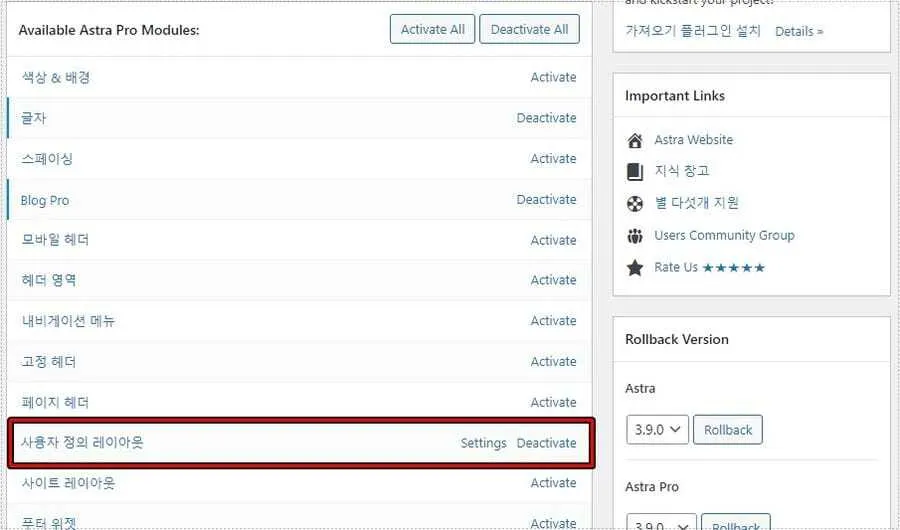Select the 페이지 헤더 label
This screenshot has width=900, height=530.
coord(55,402)
